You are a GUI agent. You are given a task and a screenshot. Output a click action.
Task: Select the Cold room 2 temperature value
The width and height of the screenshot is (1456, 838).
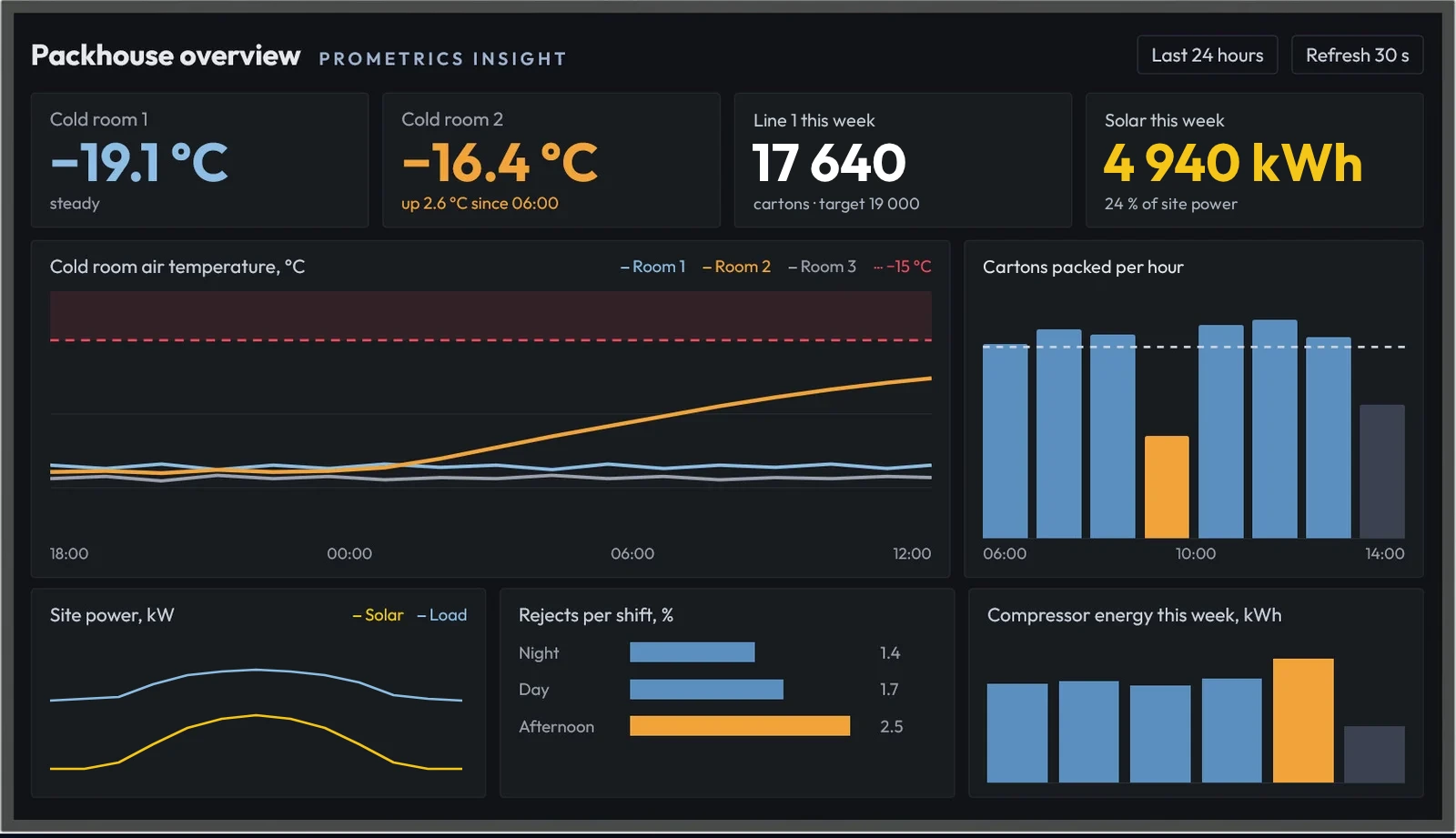[x=500, y=163]
